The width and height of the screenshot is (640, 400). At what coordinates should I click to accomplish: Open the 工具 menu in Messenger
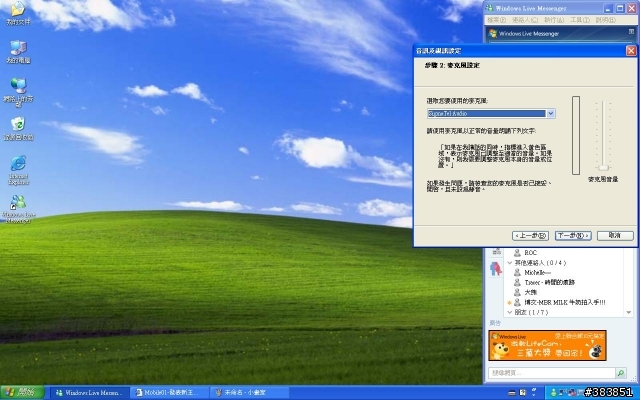point(580,20)
